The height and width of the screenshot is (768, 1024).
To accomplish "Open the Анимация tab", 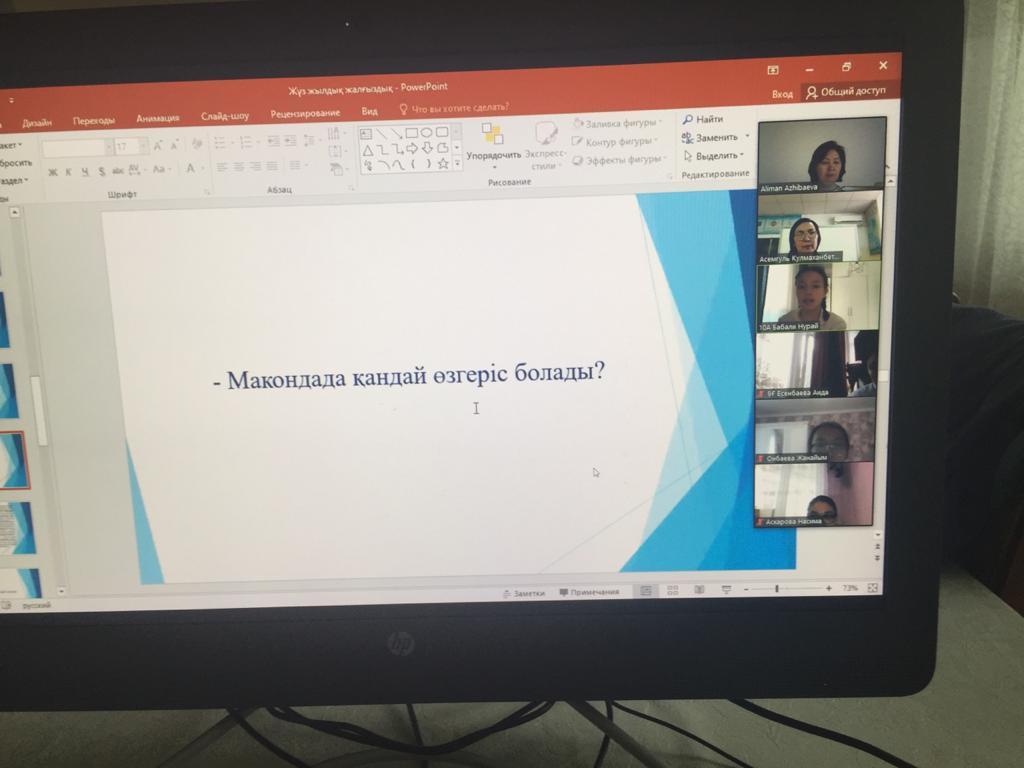I will pyautogui.click(x=158, y=118).
